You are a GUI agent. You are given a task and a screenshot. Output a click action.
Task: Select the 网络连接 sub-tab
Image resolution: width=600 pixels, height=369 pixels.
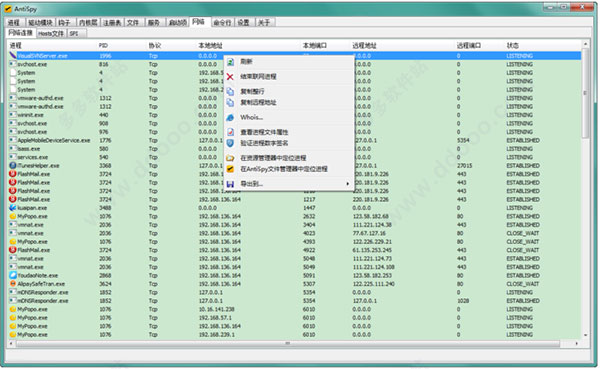point(21,33)
